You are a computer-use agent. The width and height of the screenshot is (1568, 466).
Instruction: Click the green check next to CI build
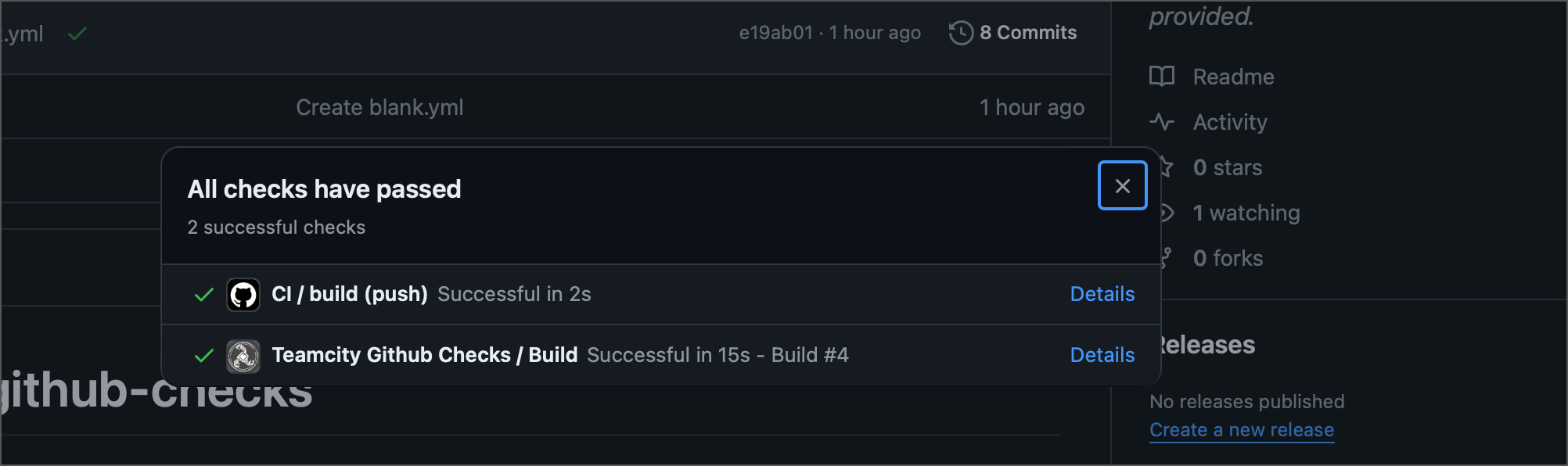(203, 295)
